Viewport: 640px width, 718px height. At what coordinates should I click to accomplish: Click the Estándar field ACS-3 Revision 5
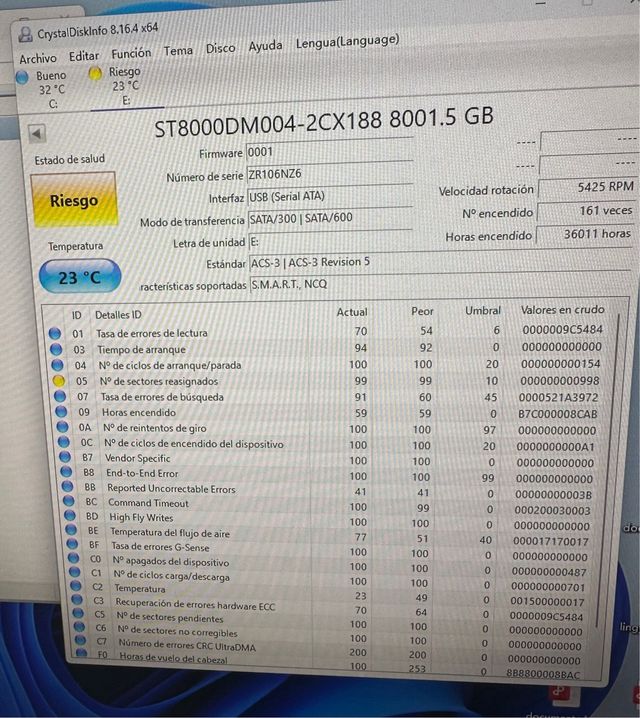coord(439,262)
